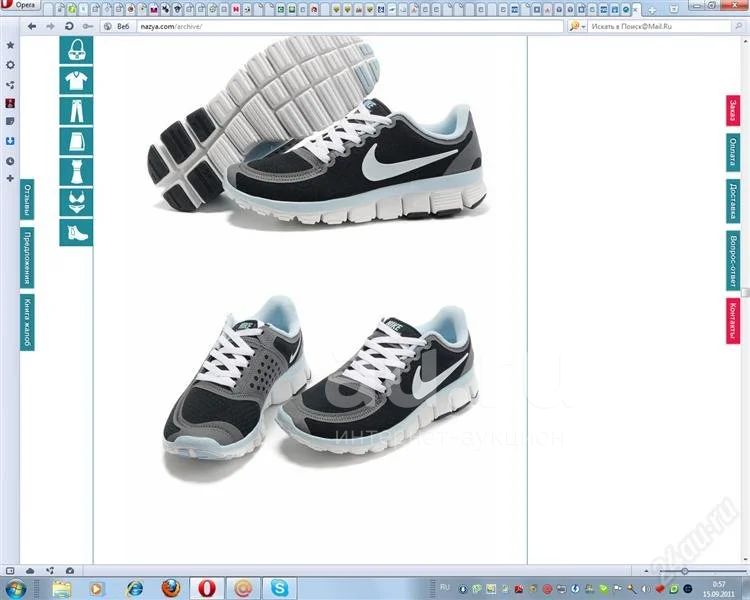
Task: Open the Opera sidebar settings gear
Action: (10, 65)
